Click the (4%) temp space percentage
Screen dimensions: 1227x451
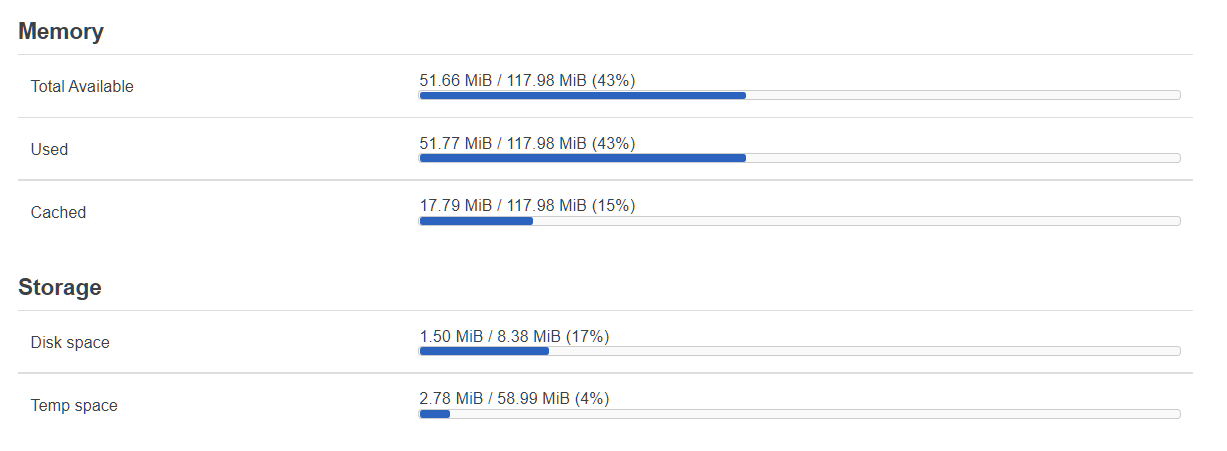click(592, 398)
